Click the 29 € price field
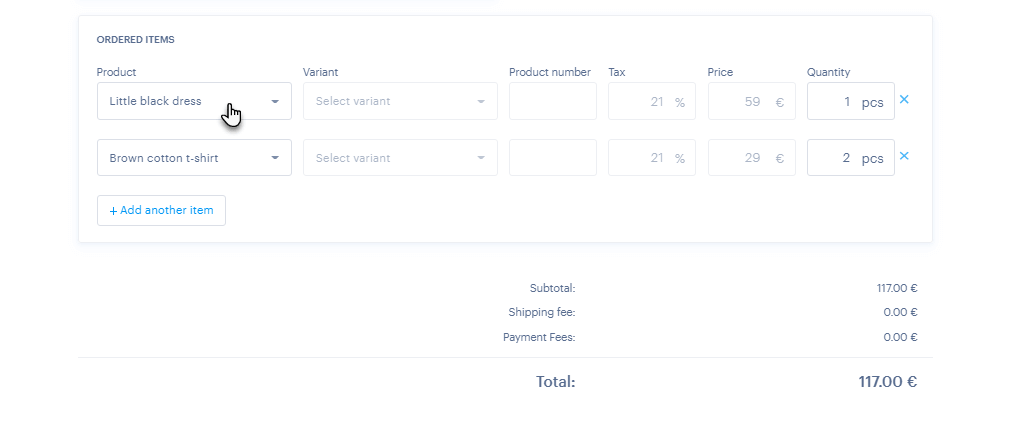The width and height of the screenshot is (1014, 436). pyautogui.click(x=750, y=158)
